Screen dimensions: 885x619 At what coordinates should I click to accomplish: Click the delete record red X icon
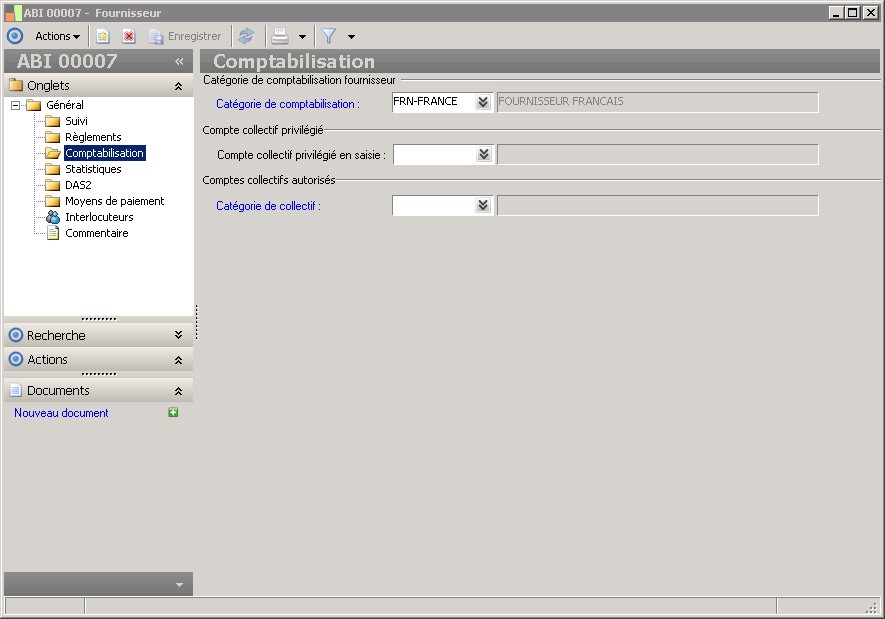click(x=129, y=36)
